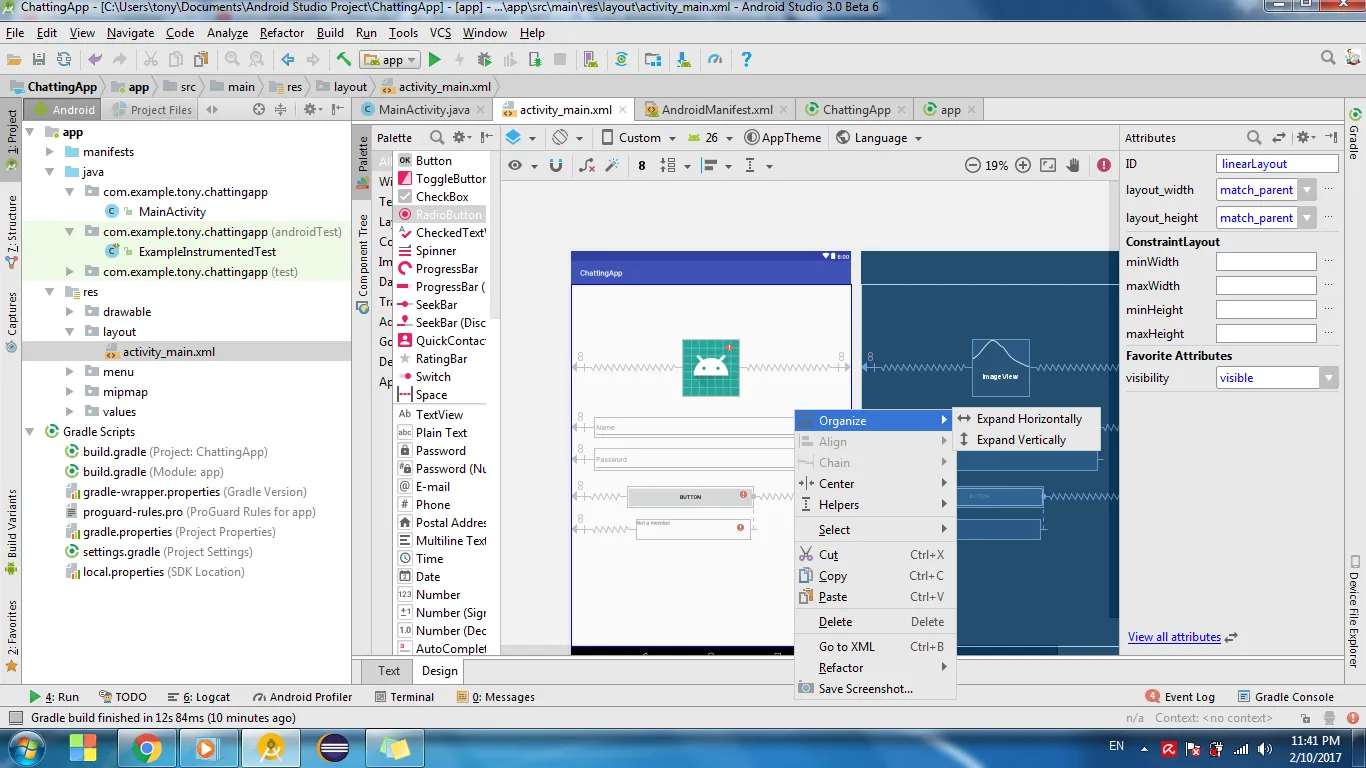Click the ID input field
Viewport: 1366px width, 768px height.
(1277, 164)
